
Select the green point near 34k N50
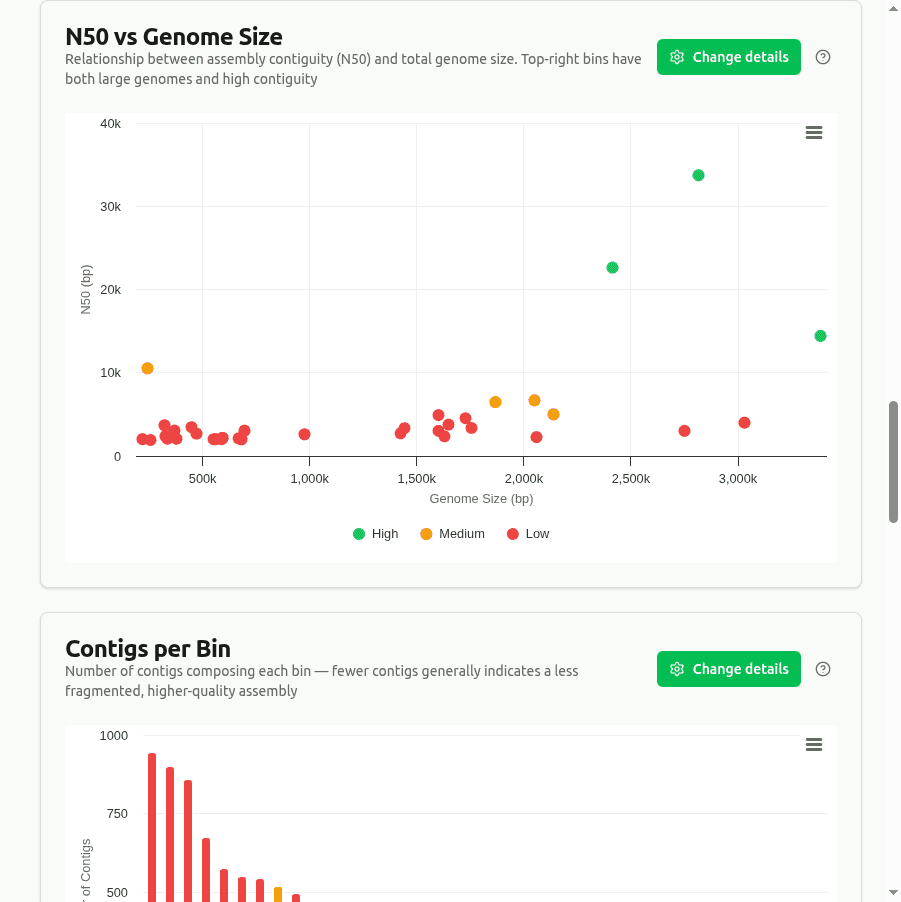[697, 175]
